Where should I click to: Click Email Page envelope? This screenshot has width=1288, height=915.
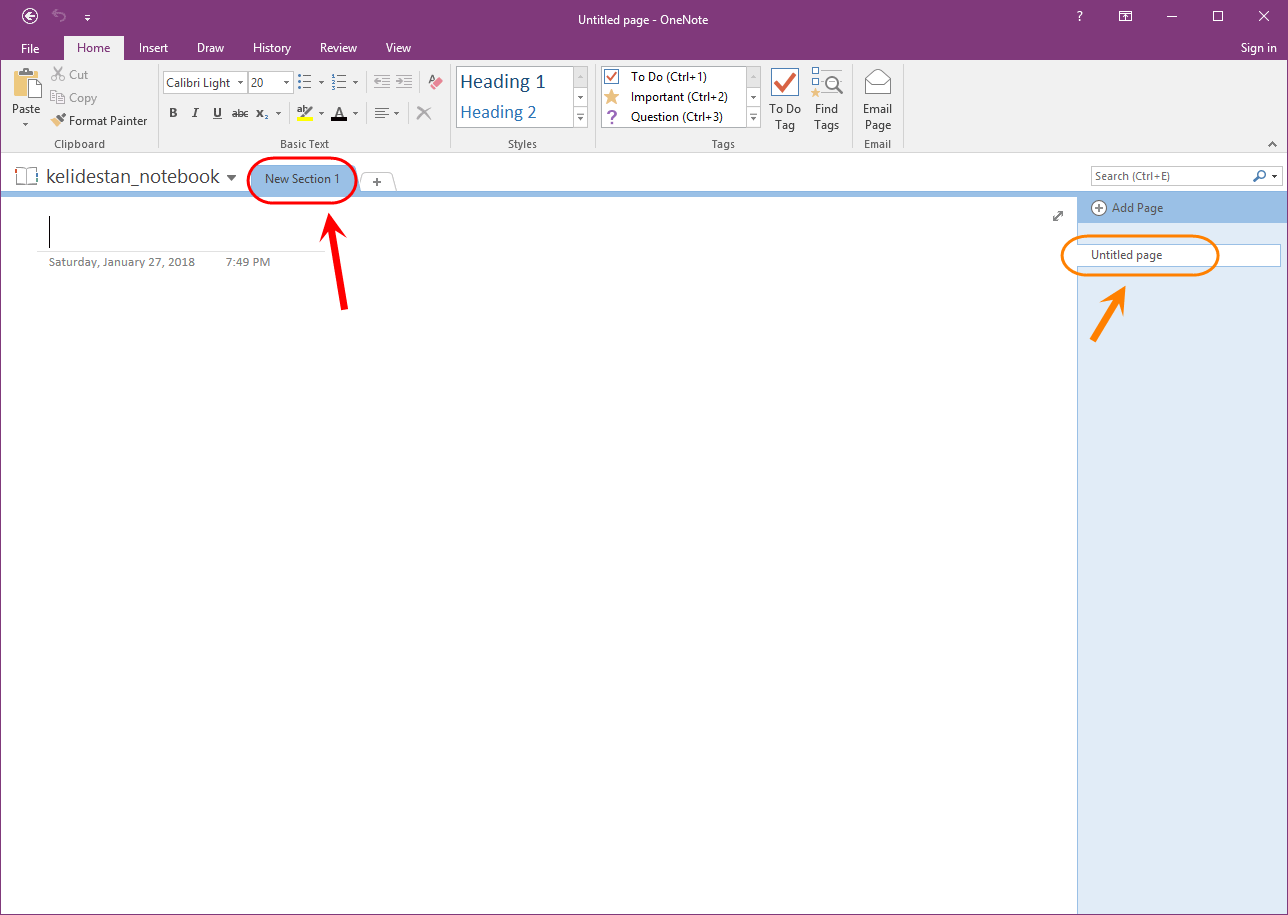(877, 99)
